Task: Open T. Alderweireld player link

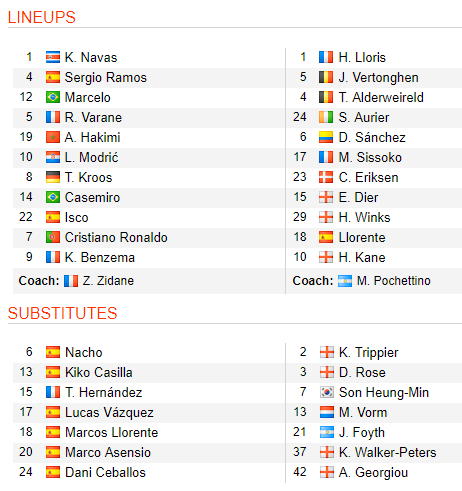Action: point(381,98)
